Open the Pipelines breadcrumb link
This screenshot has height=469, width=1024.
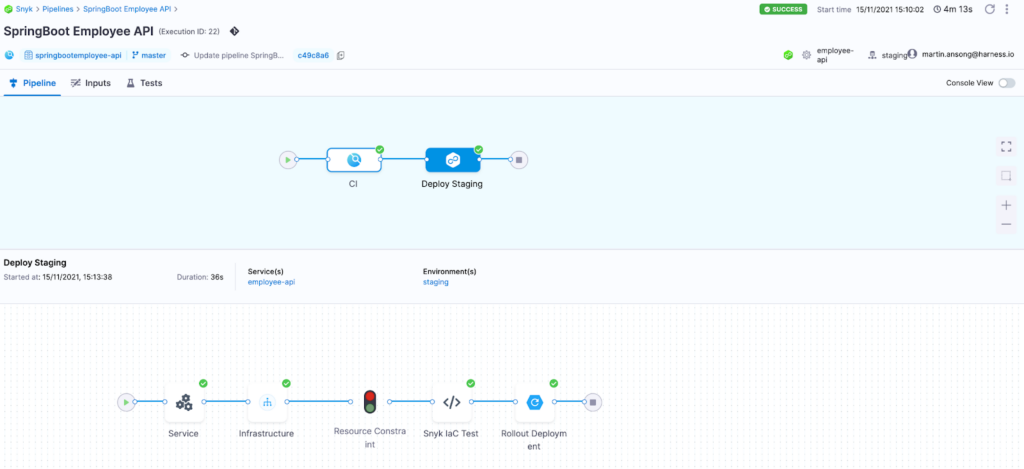pos(57,9)
